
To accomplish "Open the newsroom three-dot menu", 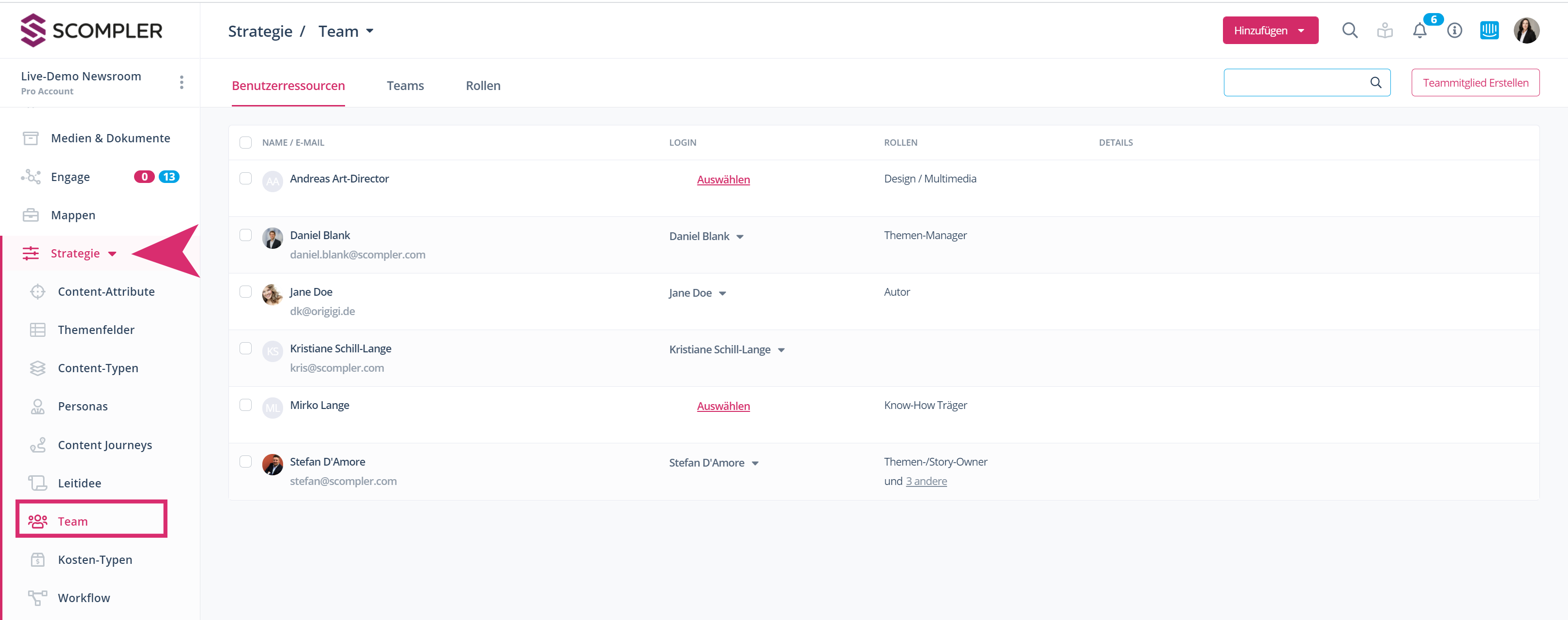I will point(181,83).
